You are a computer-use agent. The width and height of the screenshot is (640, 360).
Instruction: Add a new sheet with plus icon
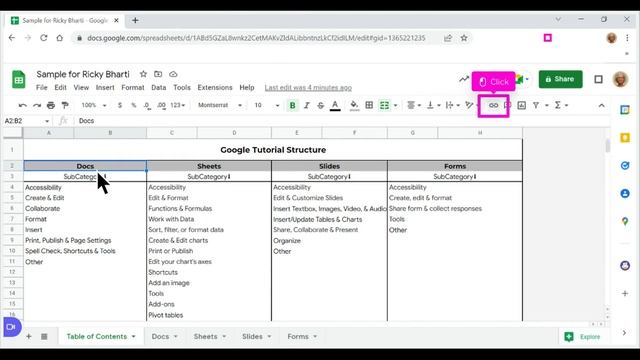(29, 336)
